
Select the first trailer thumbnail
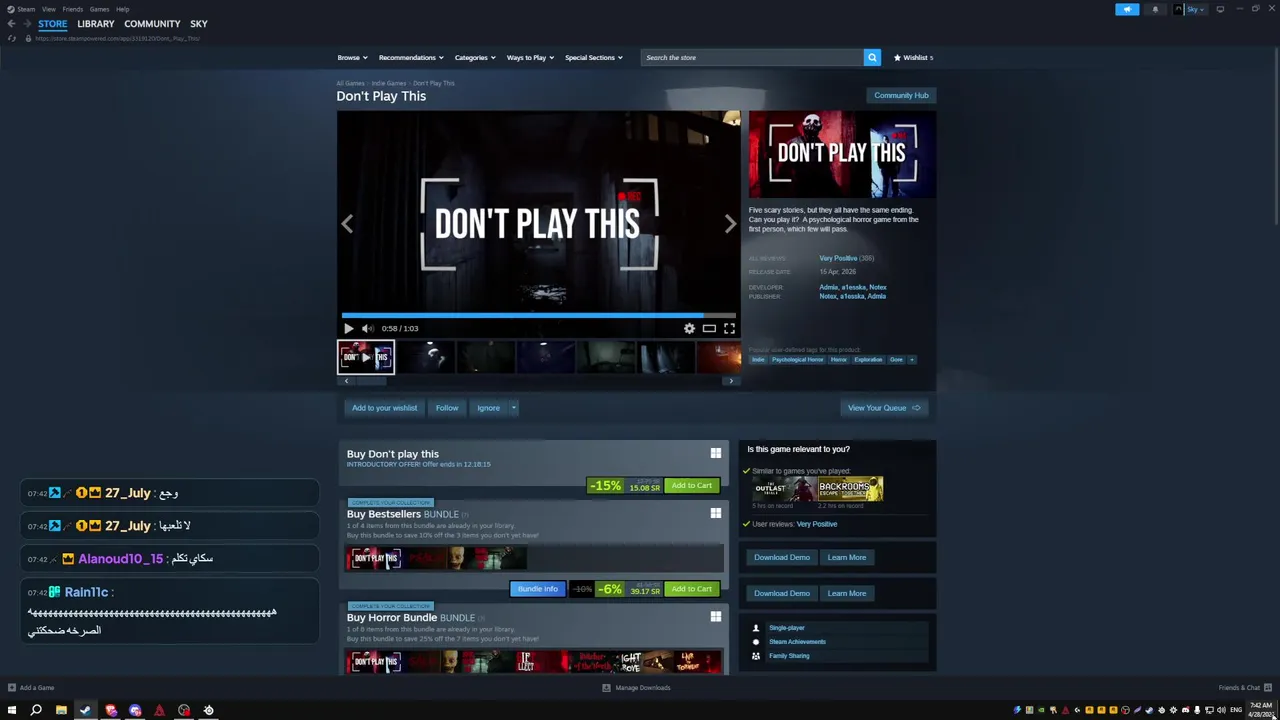point(366,357)
